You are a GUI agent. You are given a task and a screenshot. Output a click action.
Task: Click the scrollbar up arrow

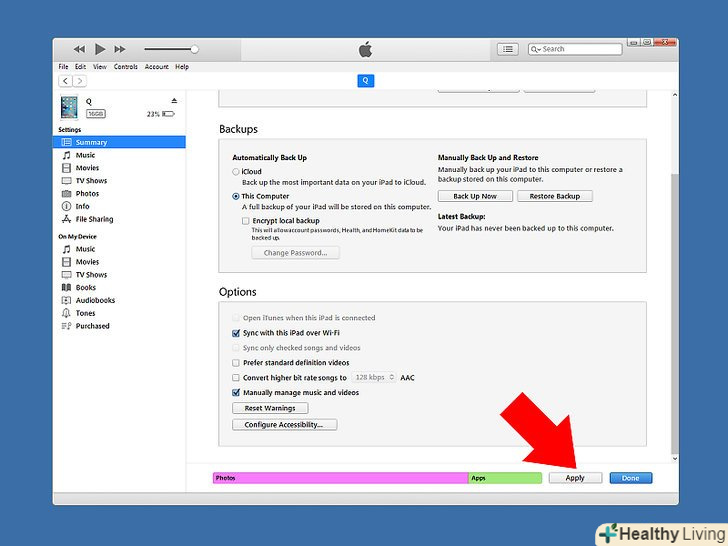(x=675, y=95)
